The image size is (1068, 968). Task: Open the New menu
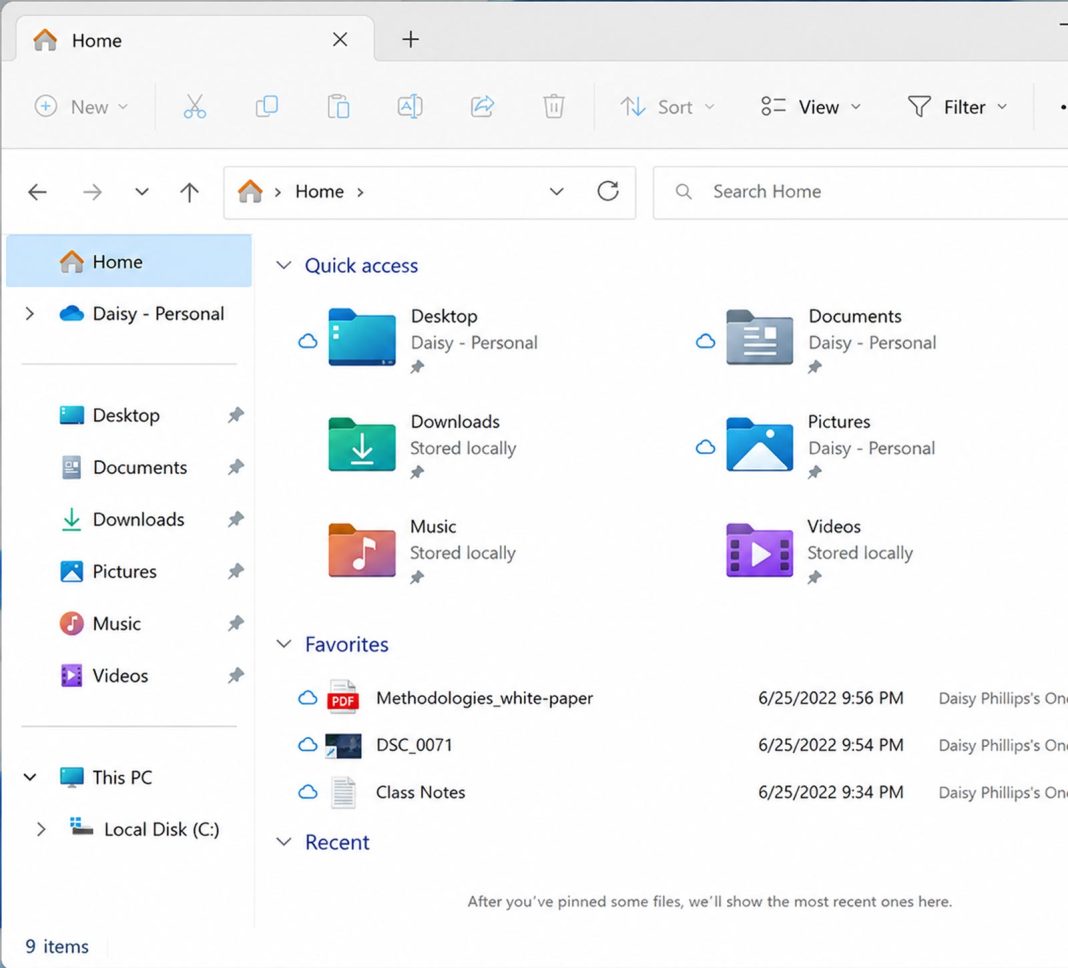[81, 107]
